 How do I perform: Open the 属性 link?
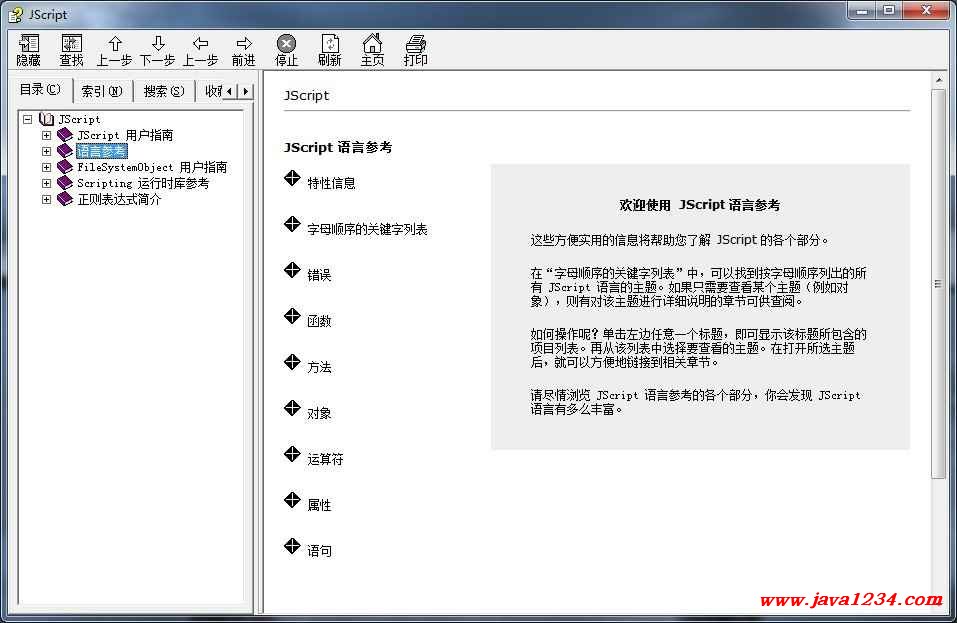pyautogui.click(x=319, y=505)
